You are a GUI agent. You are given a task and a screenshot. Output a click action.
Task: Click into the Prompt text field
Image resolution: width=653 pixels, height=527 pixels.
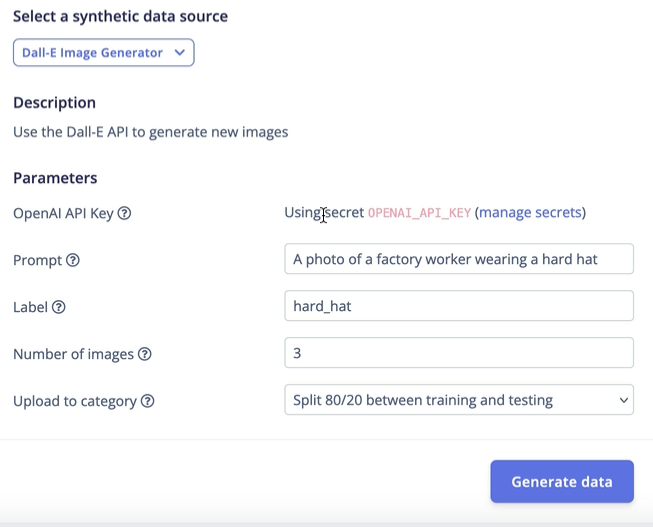[x=458, y=259]
